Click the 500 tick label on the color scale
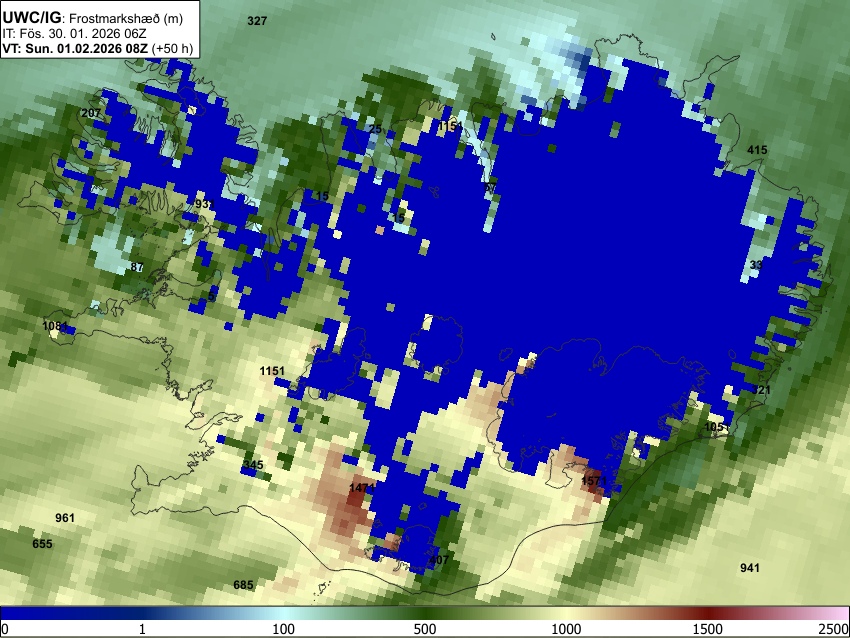This screenshot has width=850, height=638. [425, 629]
